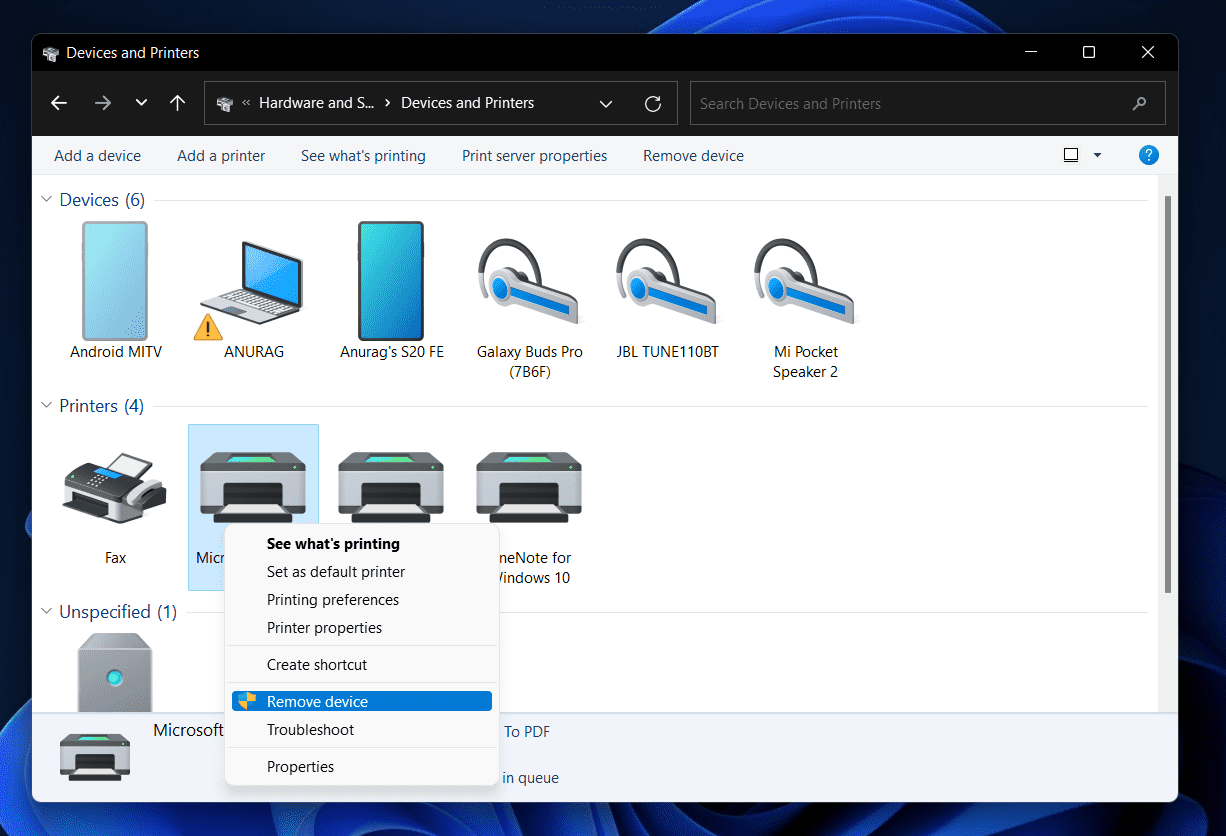Click the printer icon in details pane
Viewport: 1226px width, 836px height.
click(95, 757)
